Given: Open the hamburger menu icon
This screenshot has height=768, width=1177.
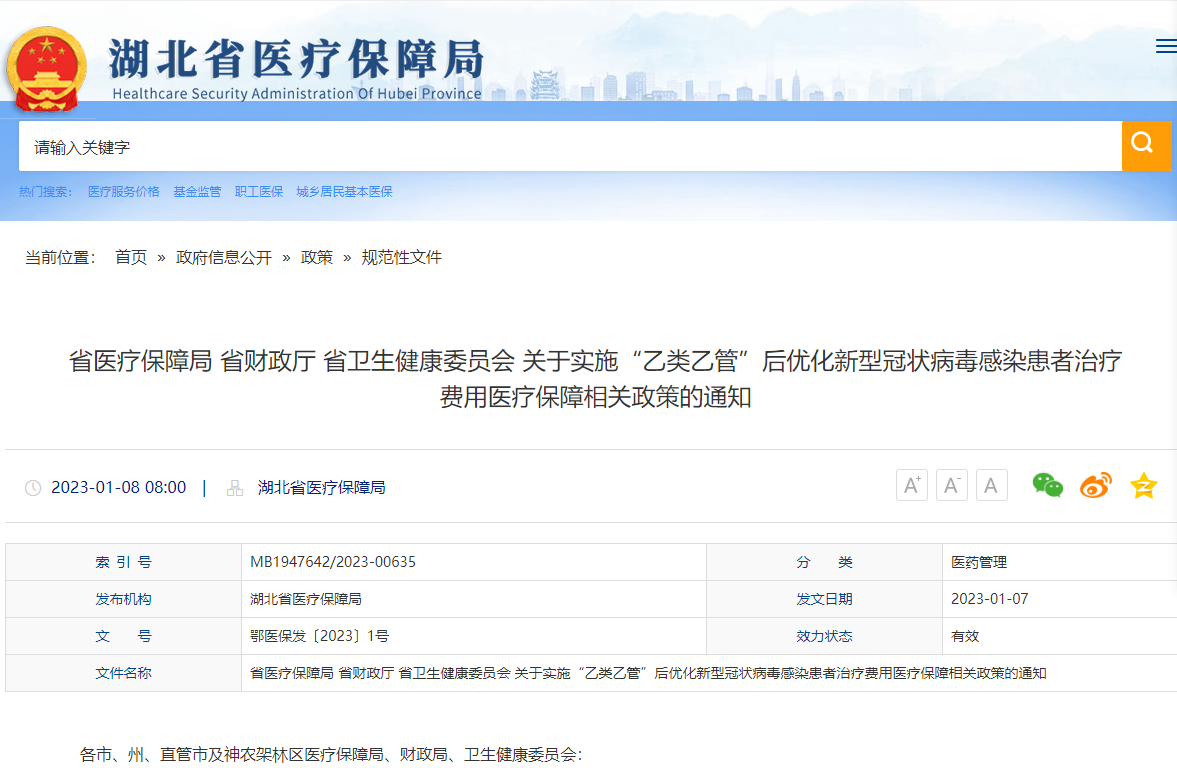Looking at the screenshot, I should [x=1165, y=46].
